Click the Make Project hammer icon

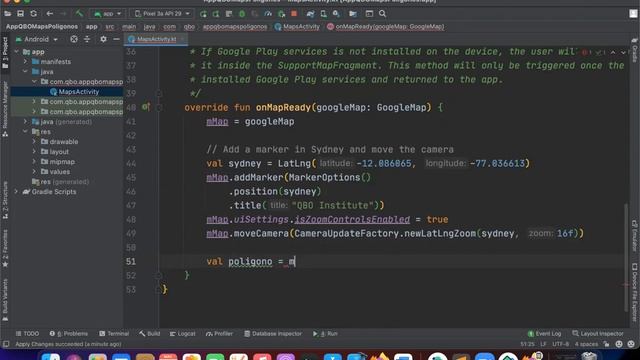79,14
